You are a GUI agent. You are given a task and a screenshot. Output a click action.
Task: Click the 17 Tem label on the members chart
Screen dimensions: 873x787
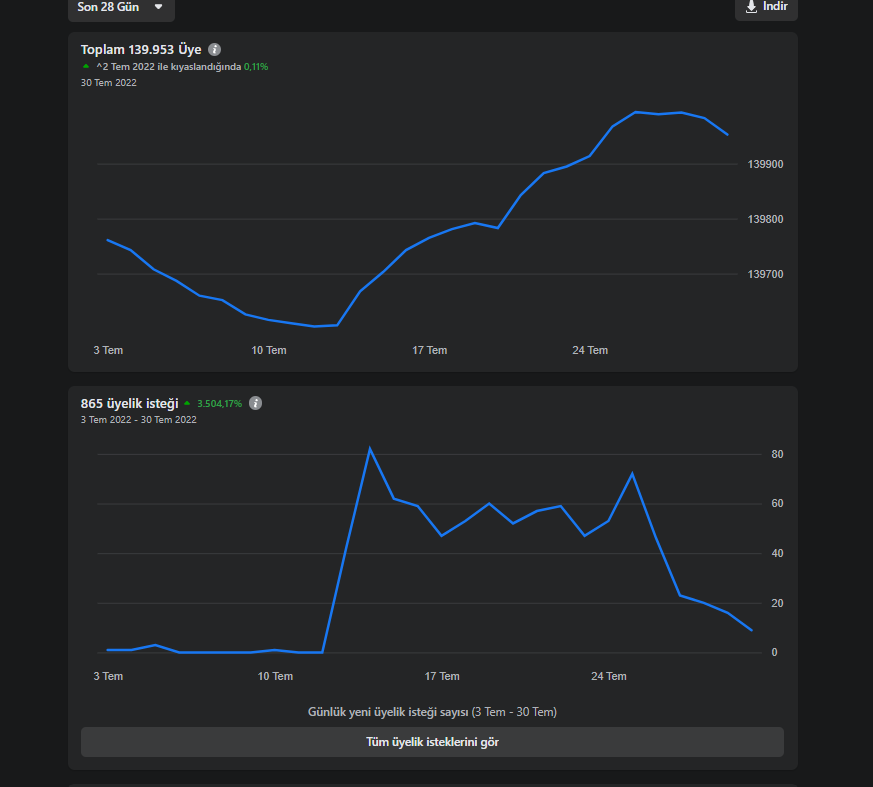[x=429, y=350]
